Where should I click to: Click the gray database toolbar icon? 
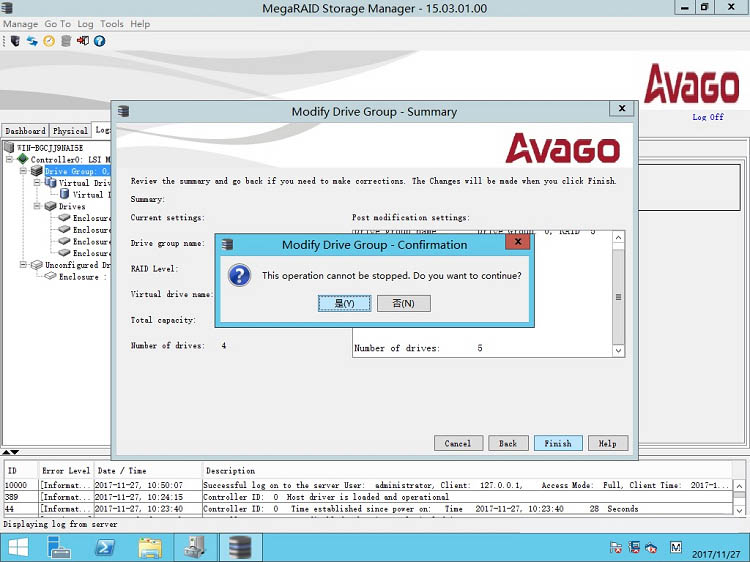tap(66, 41)
